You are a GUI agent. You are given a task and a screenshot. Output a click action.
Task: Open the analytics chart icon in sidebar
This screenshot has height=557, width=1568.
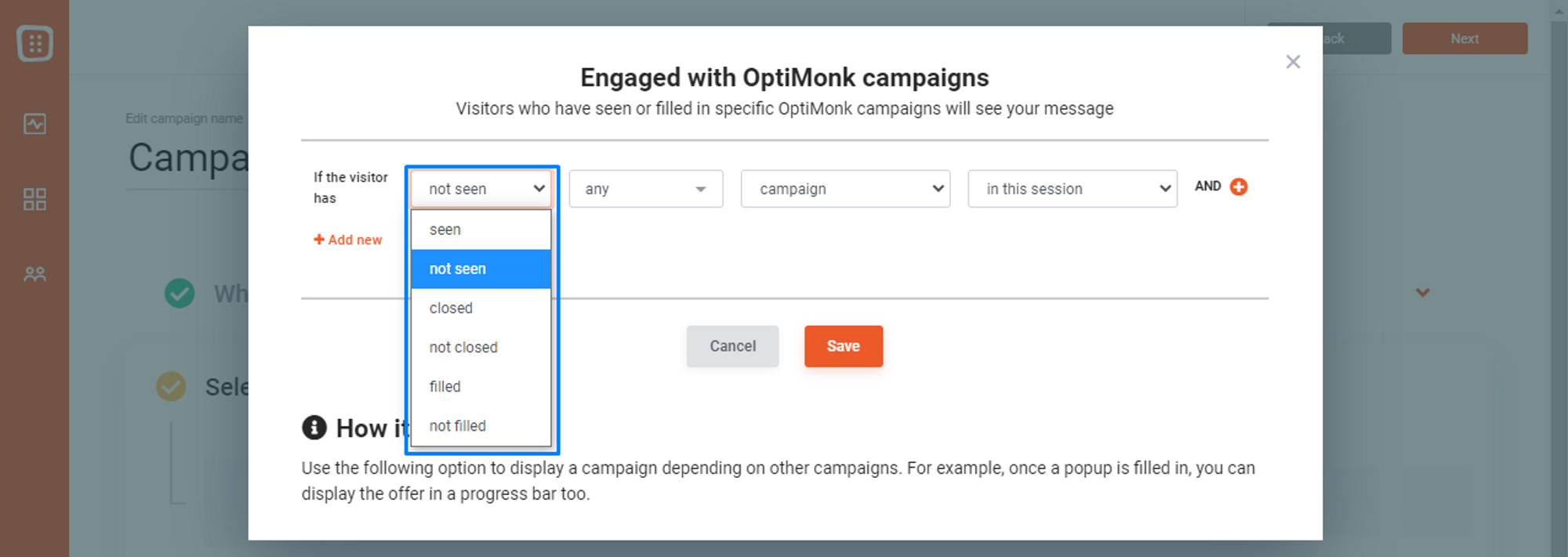click(x=34, y=124)
